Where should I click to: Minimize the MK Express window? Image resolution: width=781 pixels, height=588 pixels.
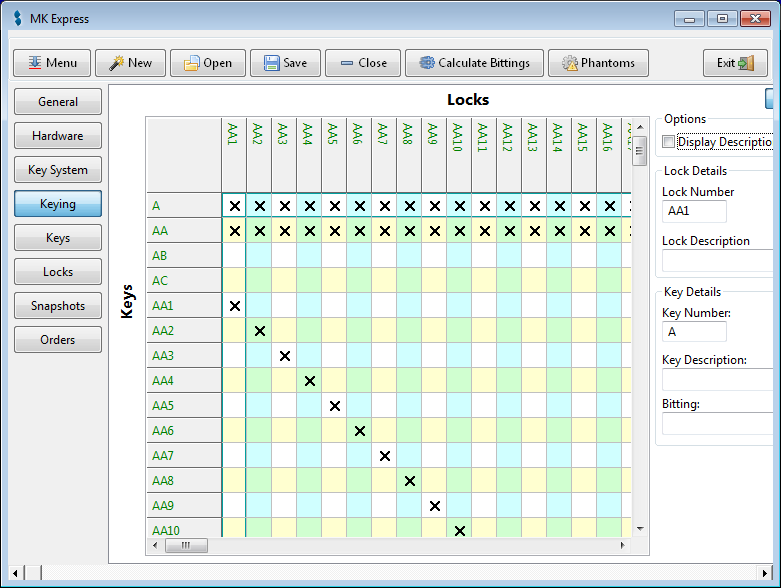coord(689,19)
